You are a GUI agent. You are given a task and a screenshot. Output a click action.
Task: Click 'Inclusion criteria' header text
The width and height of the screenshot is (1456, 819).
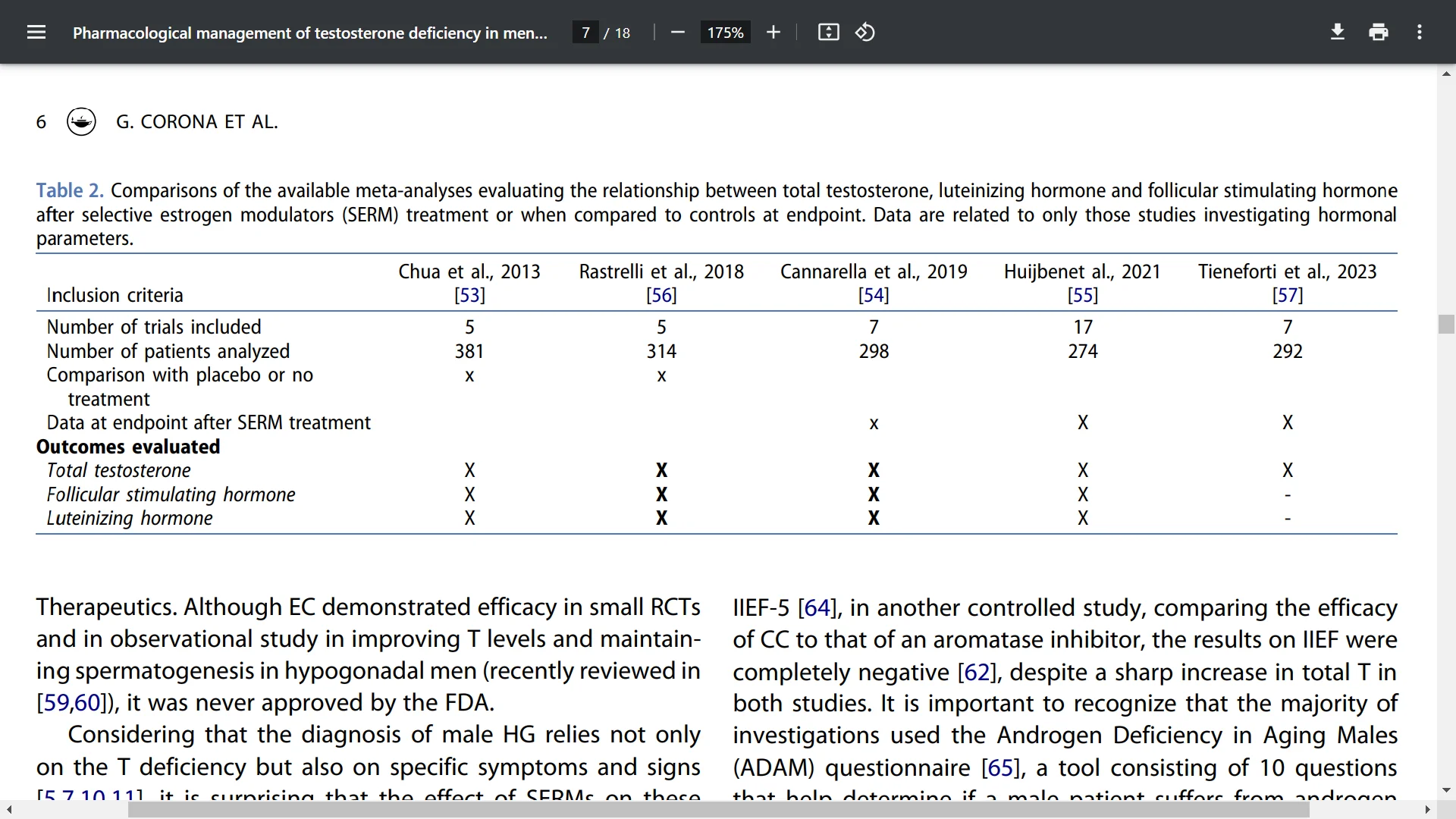pyautogui.click(x=115, y=295)
